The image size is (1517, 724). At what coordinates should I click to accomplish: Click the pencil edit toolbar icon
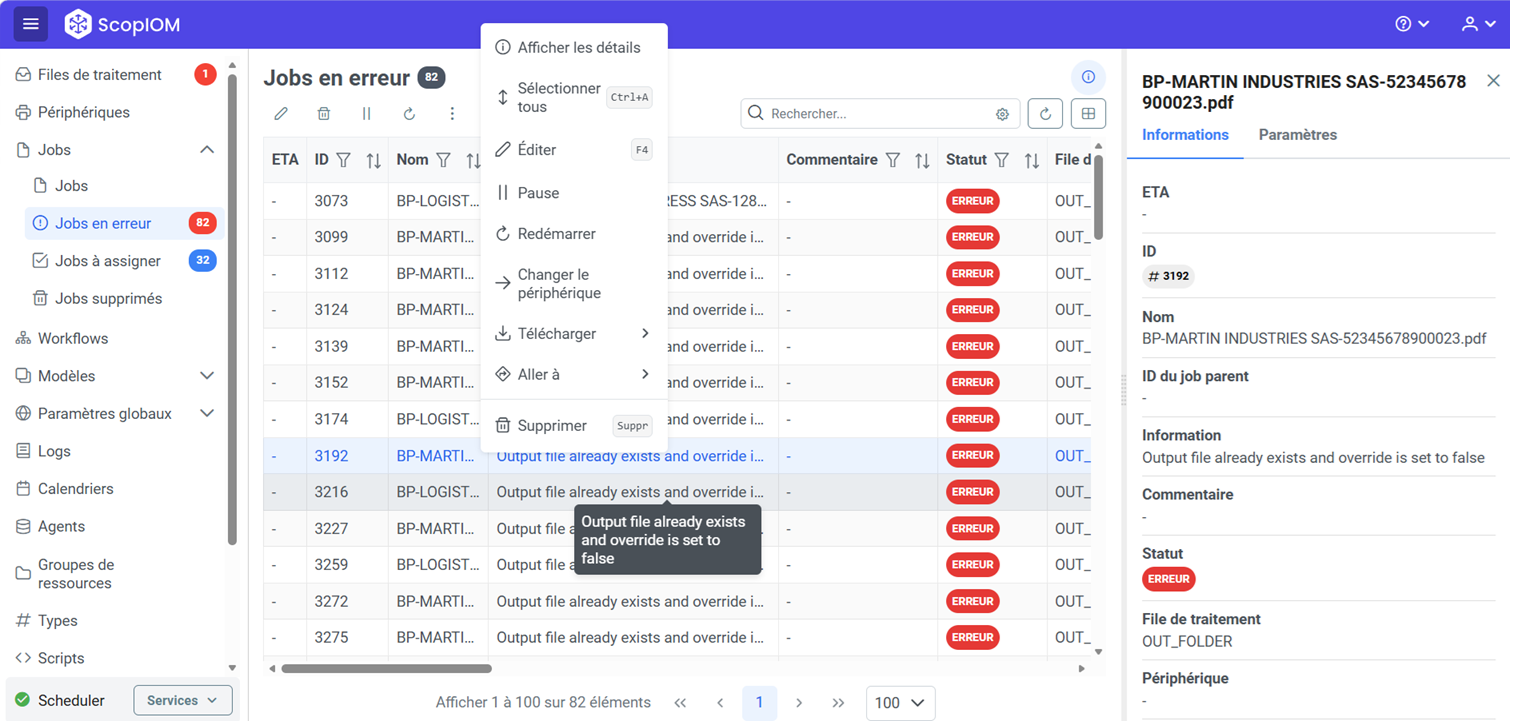click(281, 114)
